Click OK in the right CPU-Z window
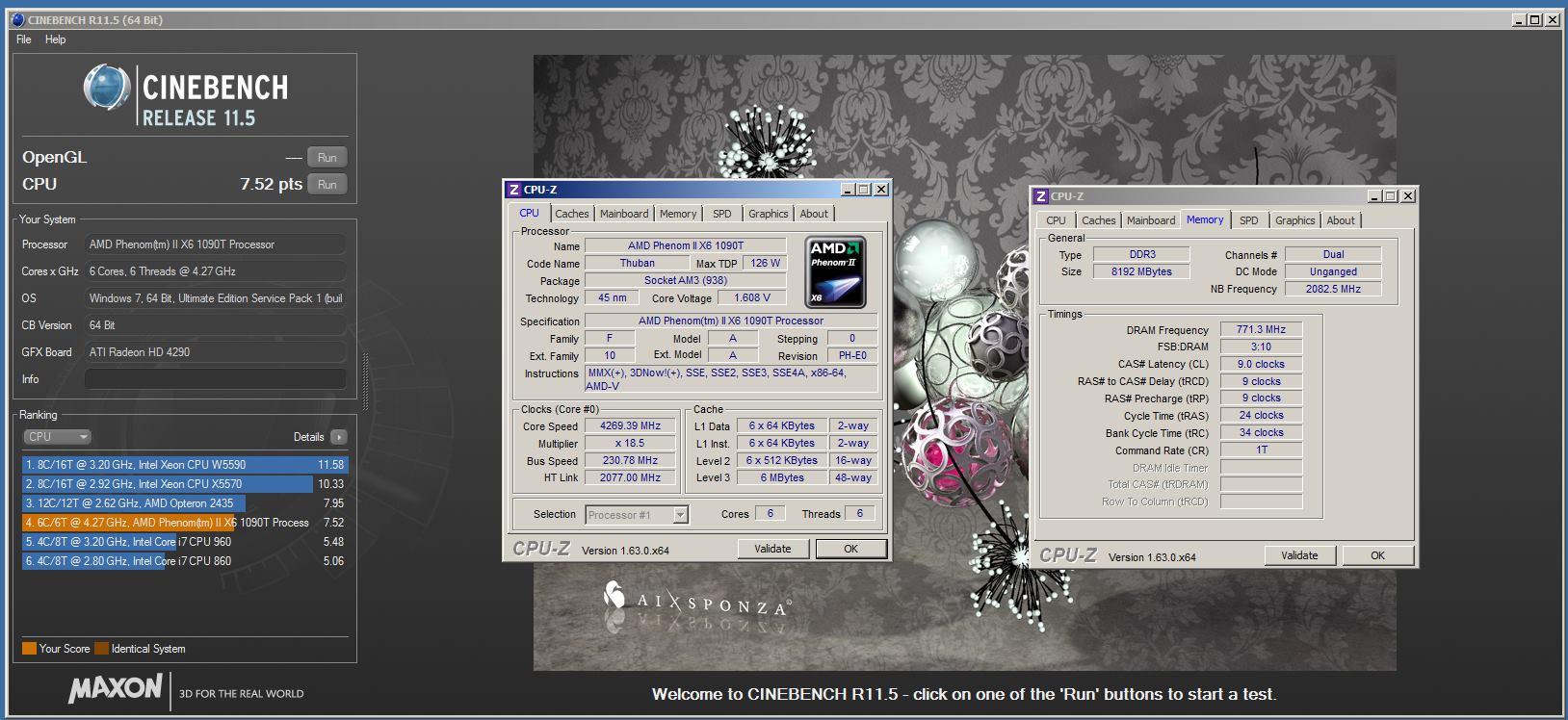 1377,555
